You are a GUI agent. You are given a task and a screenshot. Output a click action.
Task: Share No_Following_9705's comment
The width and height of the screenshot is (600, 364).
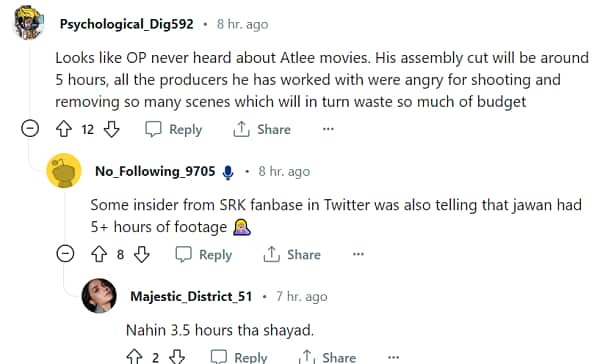292,255
